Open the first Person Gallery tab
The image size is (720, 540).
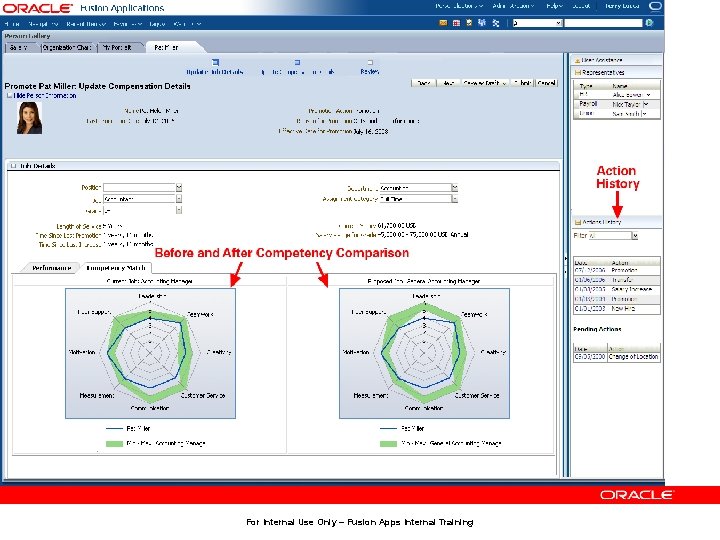point(19,47)
